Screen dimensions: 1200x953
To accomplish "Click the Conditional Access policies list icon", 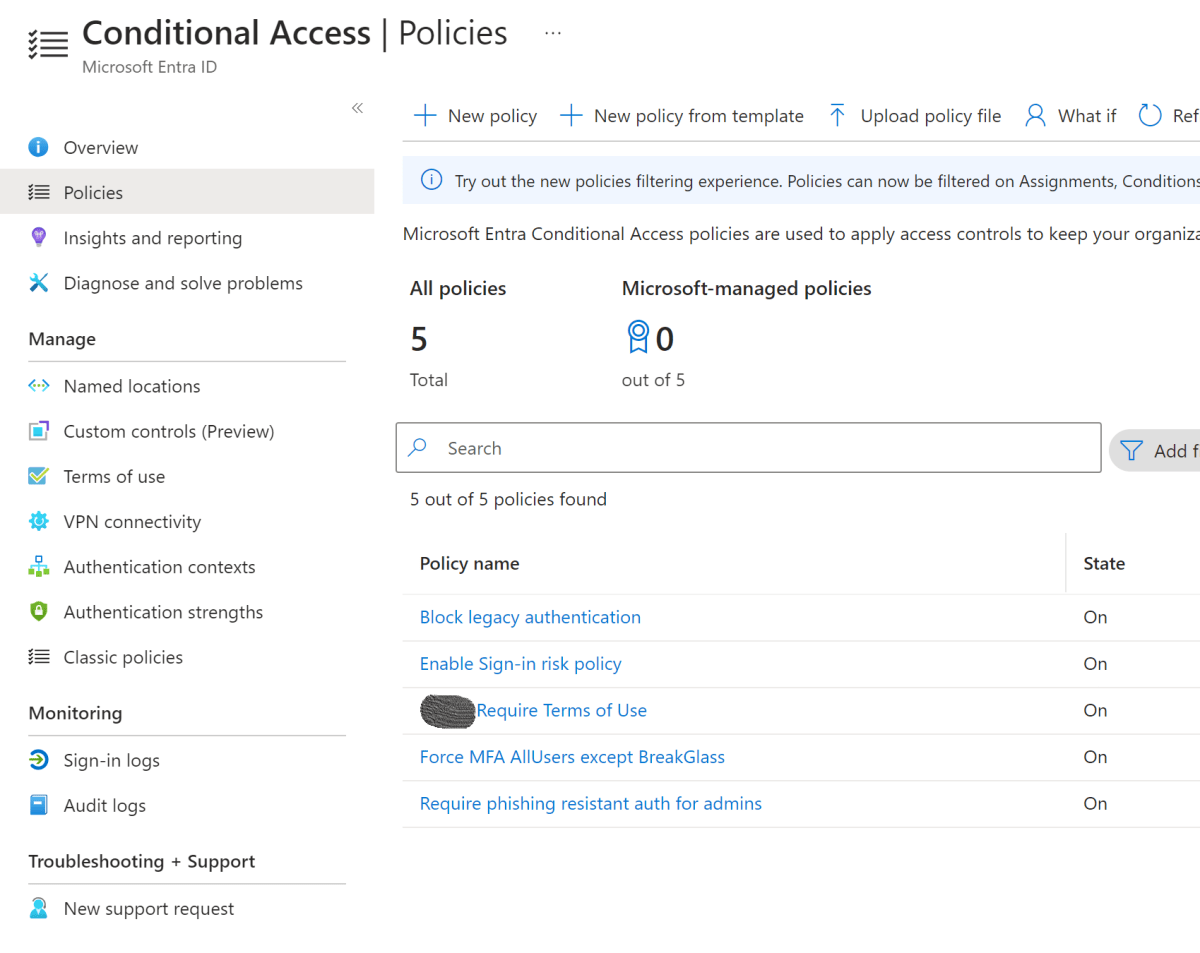I will click(48, 43).
